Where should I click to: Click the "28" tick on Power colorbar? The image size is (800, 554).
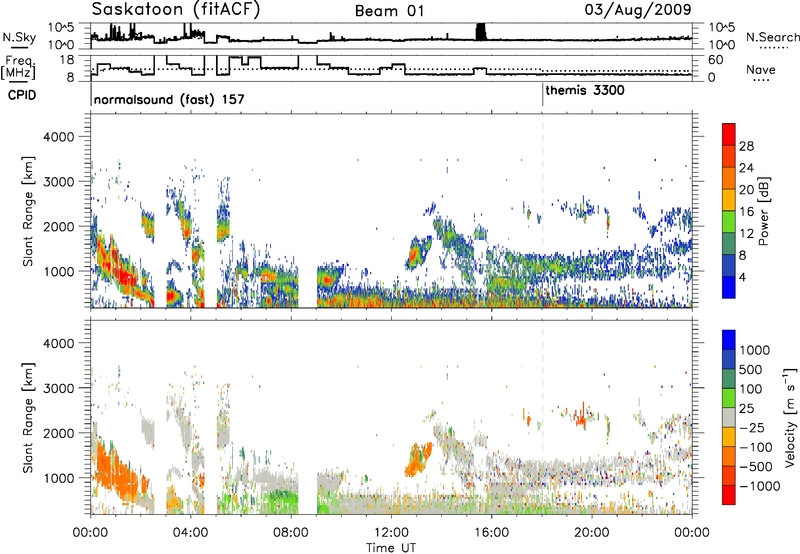746,146
